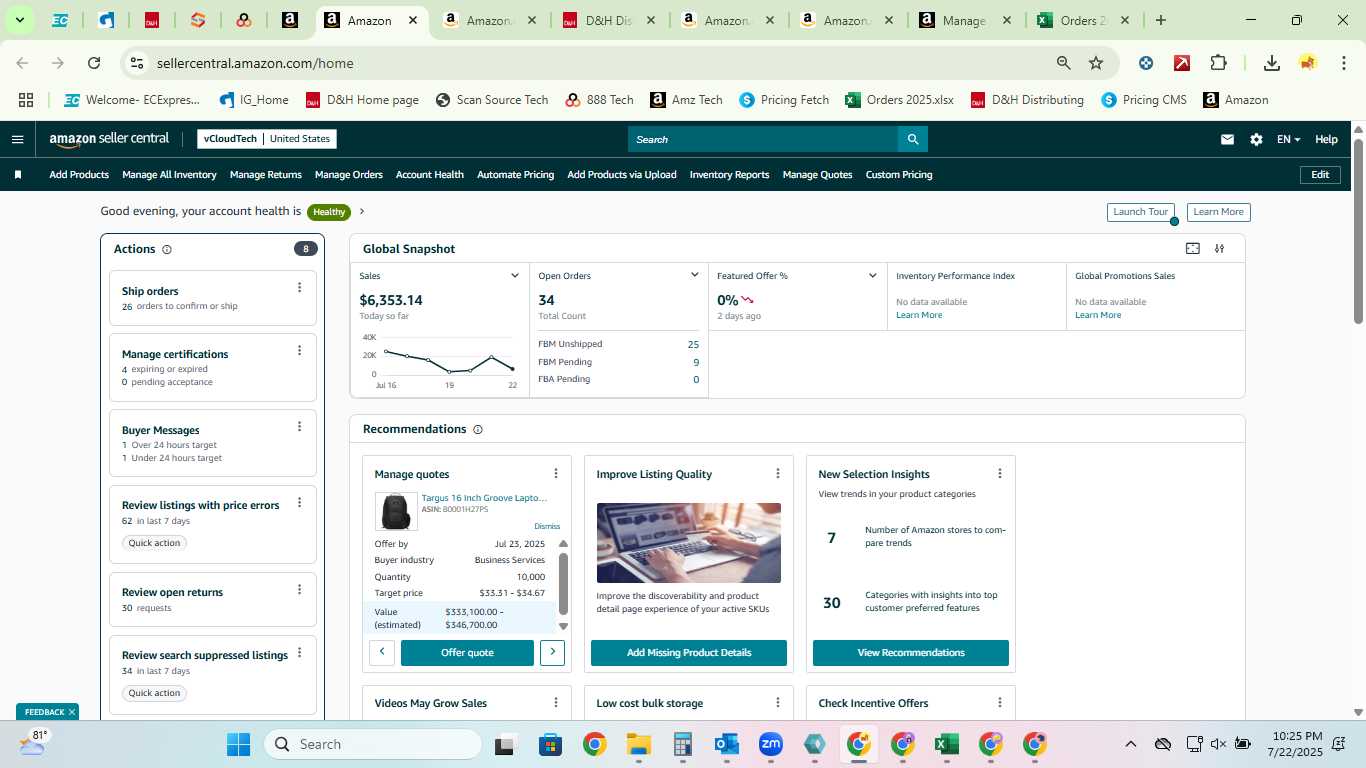The height and width of the screenshot is (768, 1366).
Task: Open Videos May Grow Sales options menu
Action: point(556,703)
